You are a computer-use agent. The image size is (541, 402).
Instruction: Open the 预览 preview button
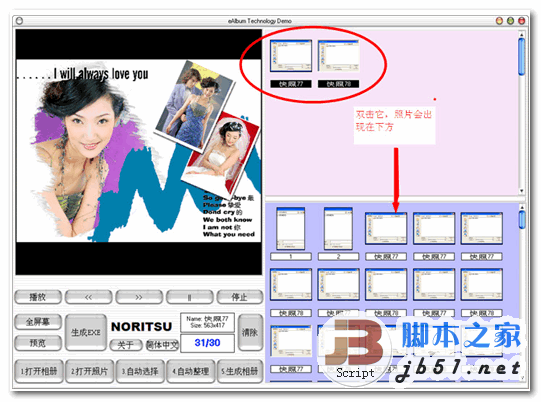[38, 343]
